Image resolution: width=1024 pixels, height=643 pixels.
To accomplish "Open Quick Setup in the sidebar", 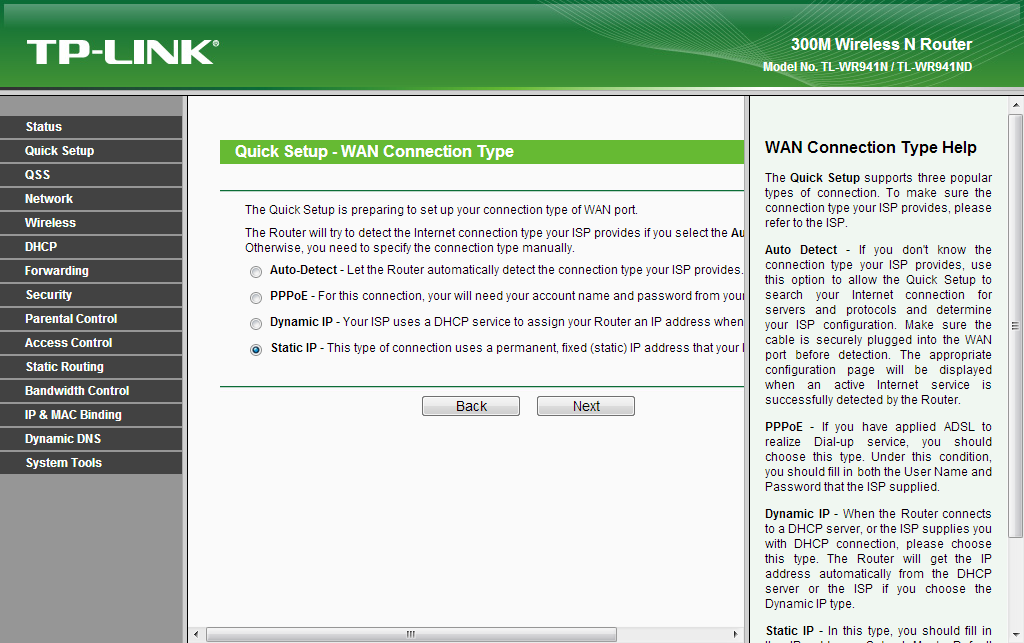I will coord(91,151).
